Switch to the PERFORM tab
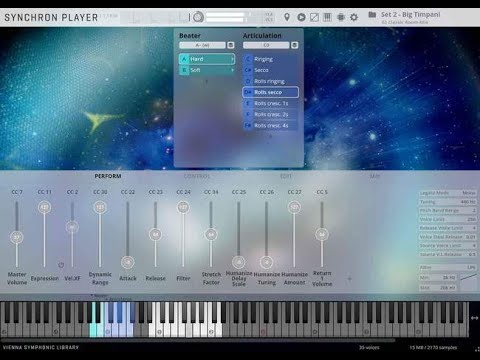 point(108,176)
